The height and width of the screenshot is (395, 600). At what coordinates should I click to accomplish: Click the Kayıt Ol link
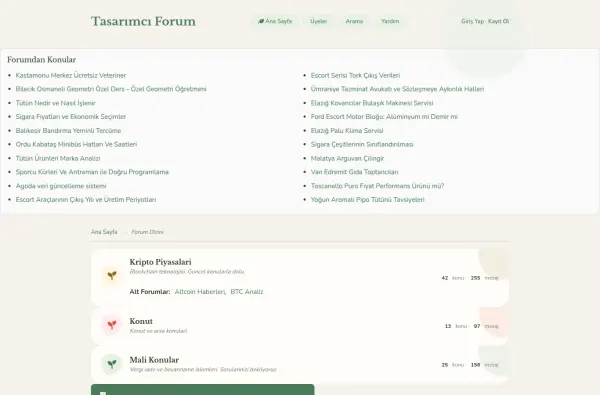click(498, 21)
